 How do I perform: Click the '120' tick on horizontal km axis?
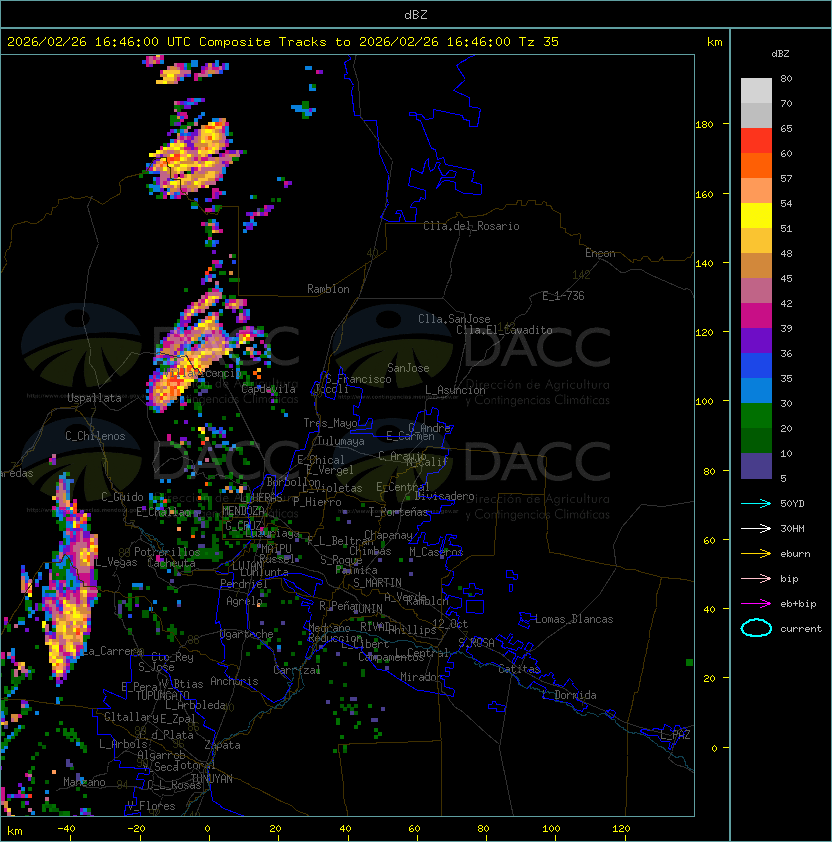point(621,829)
